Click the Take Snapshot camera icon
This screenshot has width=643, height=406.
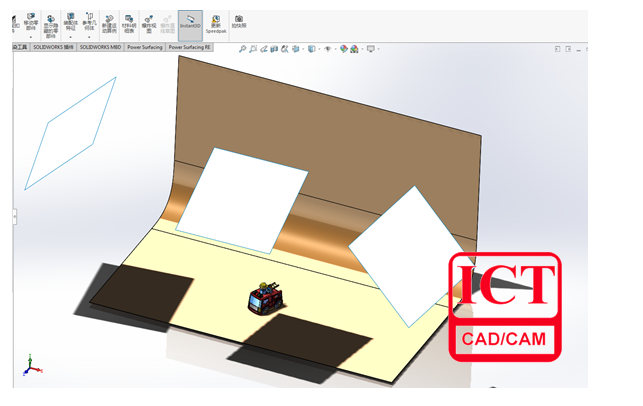(x=238, y=22)
